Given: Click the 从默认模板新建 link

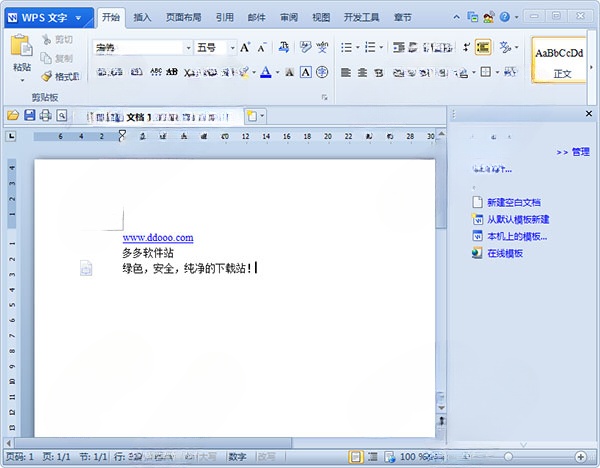Looking at the screenshot, I should click(518, 219).
